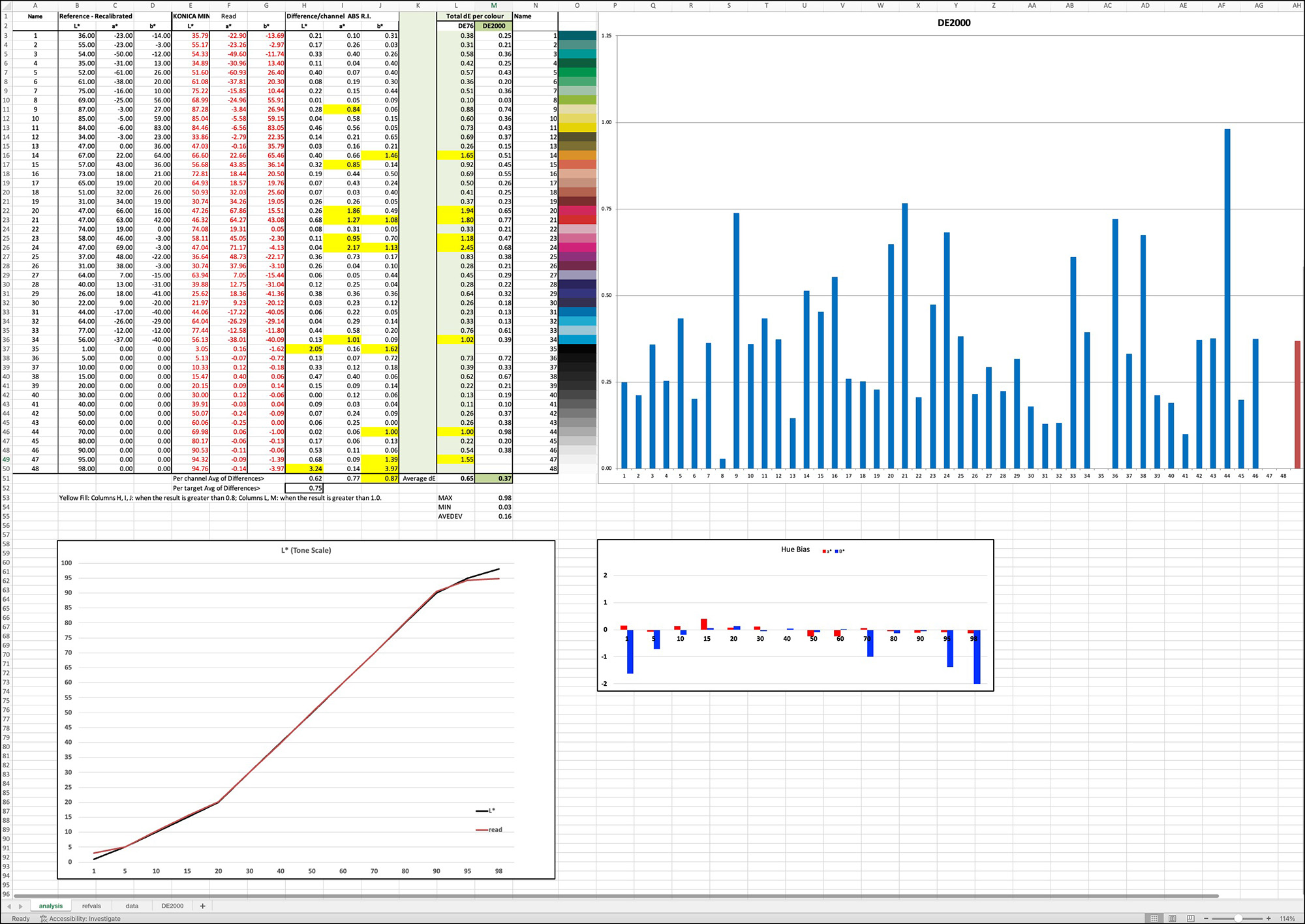The height and width of the screenshot is (924, 1305).
Task: Select the analysis sheet tab
Action: (x=51, y=906)
